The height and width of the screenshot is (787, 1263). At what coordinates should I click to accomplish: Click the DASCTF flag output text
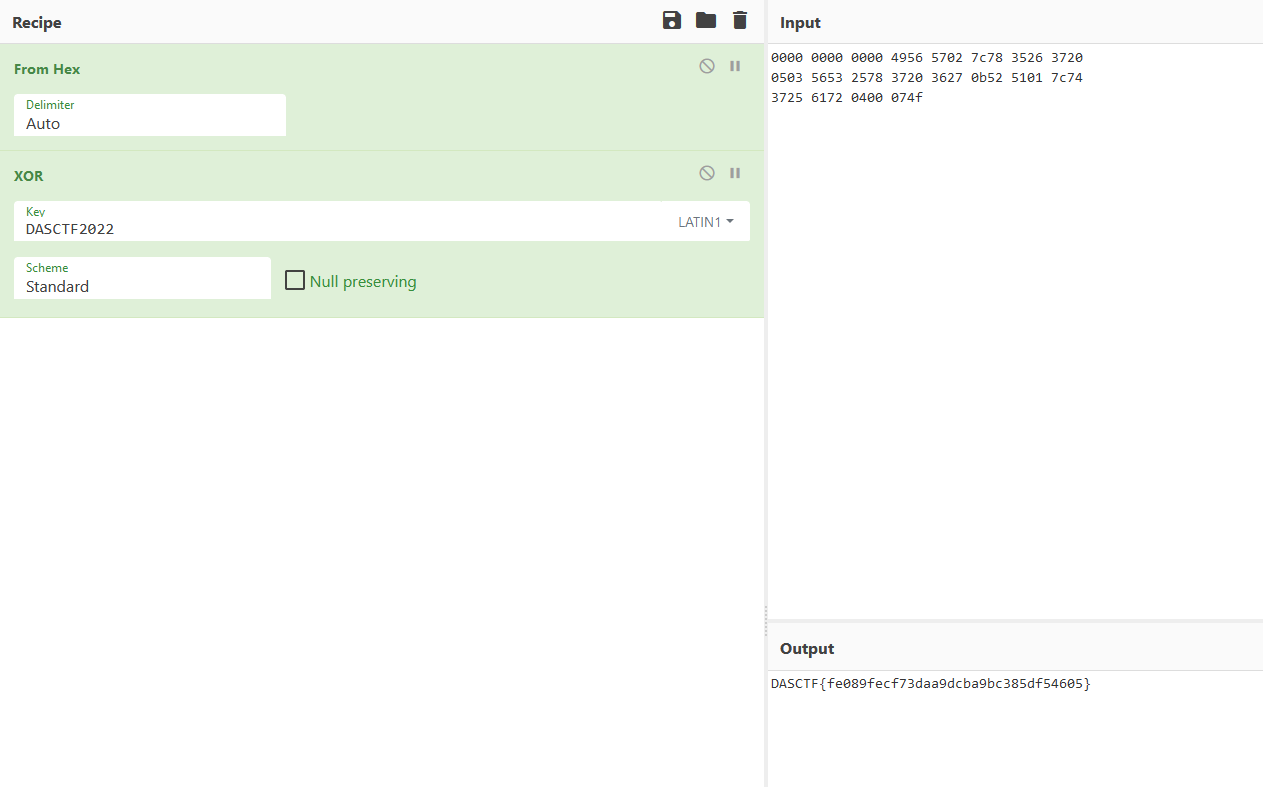coord(931,684)
